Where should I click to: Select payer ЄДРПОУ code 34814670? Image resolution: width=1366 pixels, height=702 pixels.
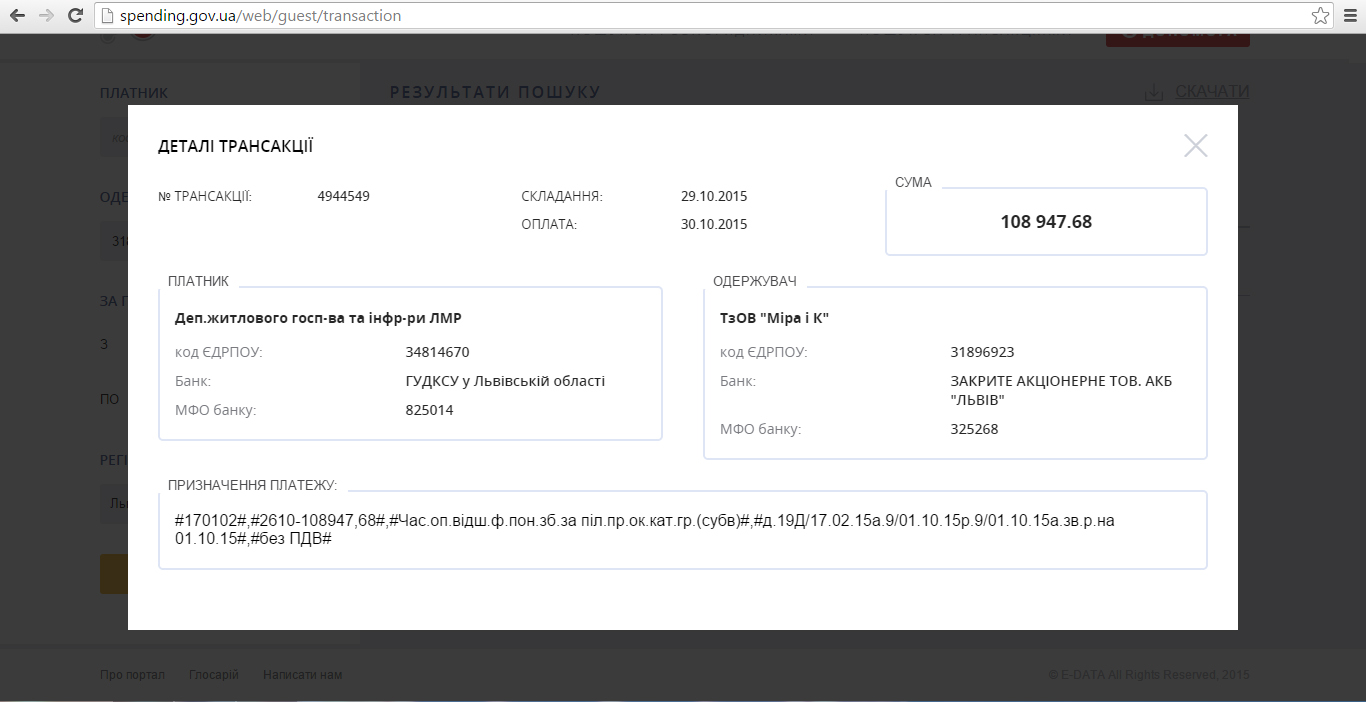(x=437, y=352)
